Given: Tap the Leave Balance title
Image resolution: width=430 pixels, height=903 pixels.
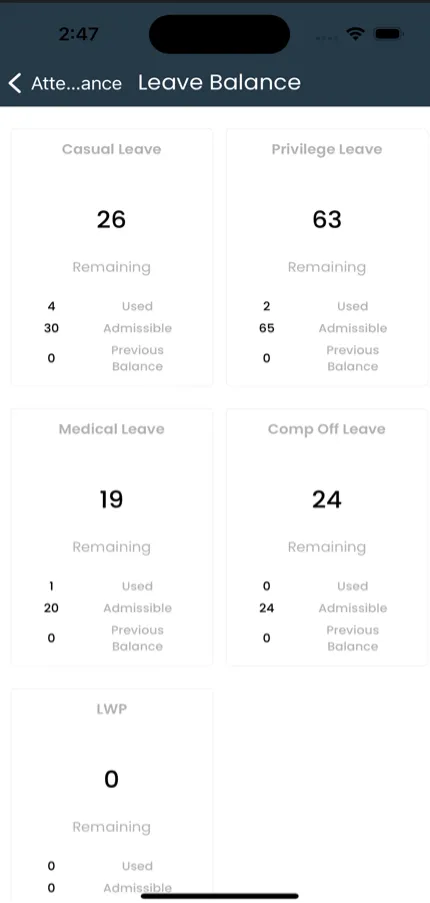Looking at the screenshot, I should click(219, 82).
